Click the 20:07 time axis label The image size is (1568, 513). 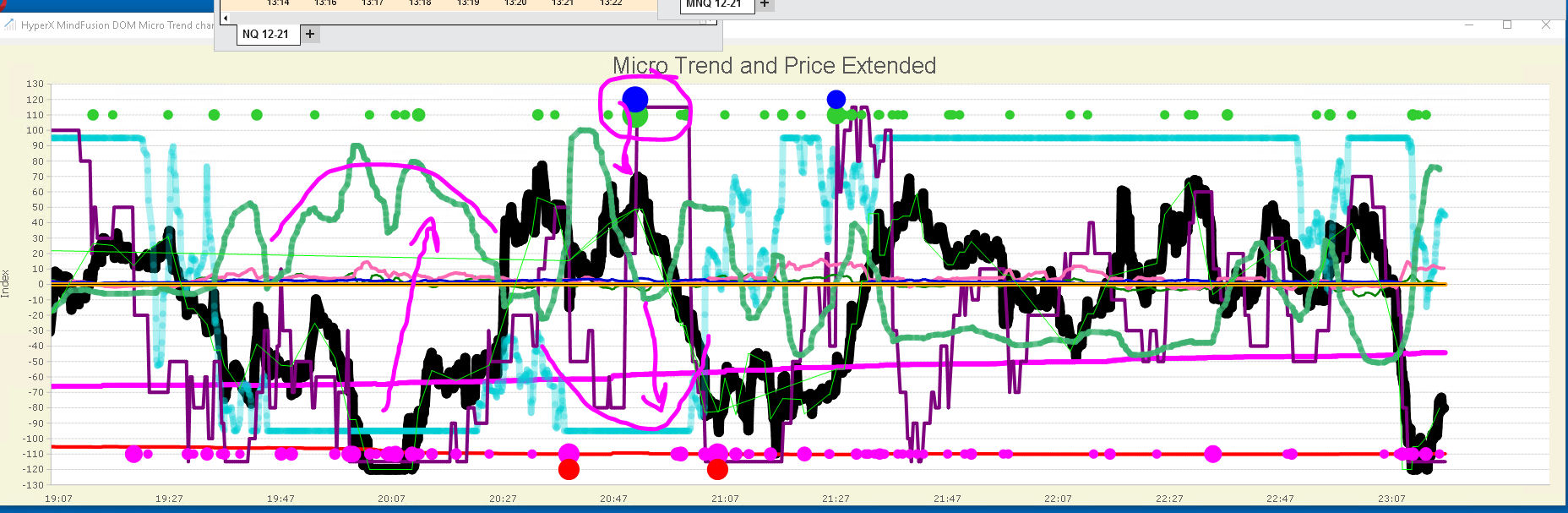(x=391, y=499)
